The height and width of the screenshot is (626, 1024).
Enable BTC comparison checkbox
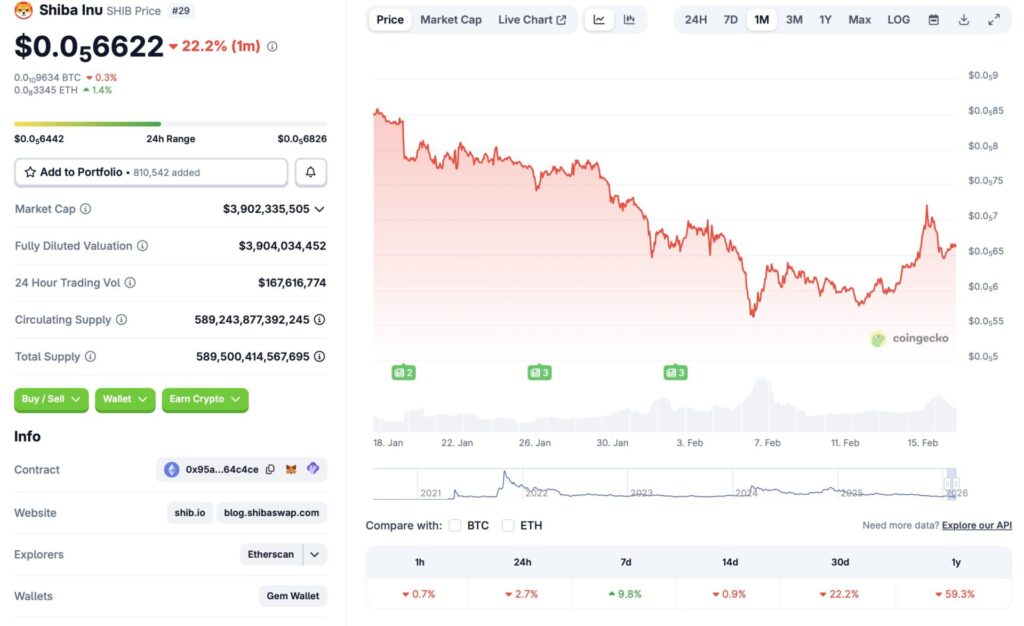455,525
